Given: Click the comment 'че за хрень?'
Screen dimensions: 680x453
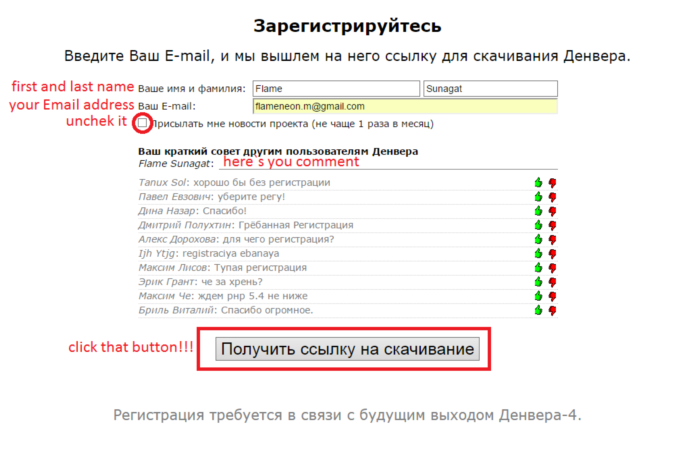Looking at the screenshot, I should point(232,282).
